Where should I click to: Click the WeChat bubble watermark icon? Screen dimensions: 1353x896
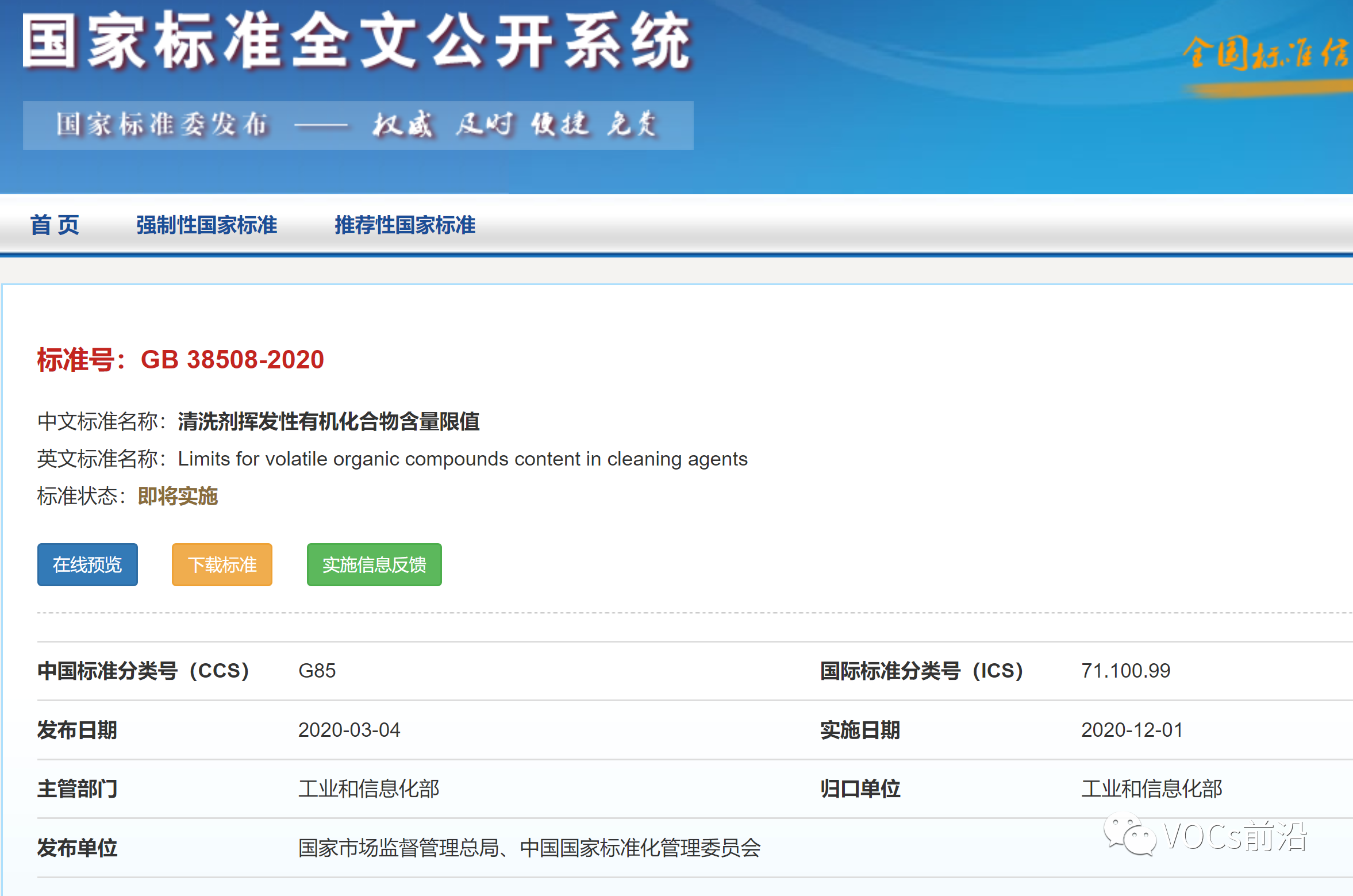pos(1129,835)
